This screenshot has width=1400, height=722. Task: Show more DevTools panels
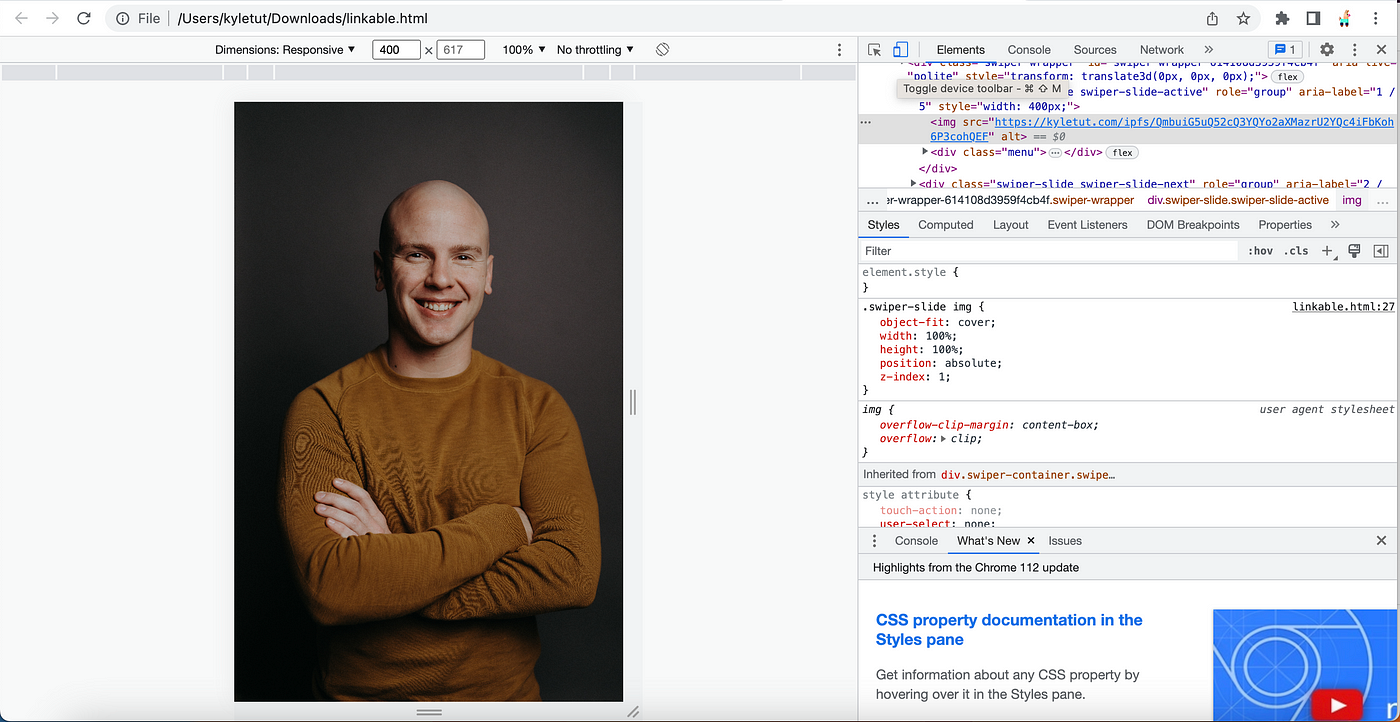[x=1208, y=49]
